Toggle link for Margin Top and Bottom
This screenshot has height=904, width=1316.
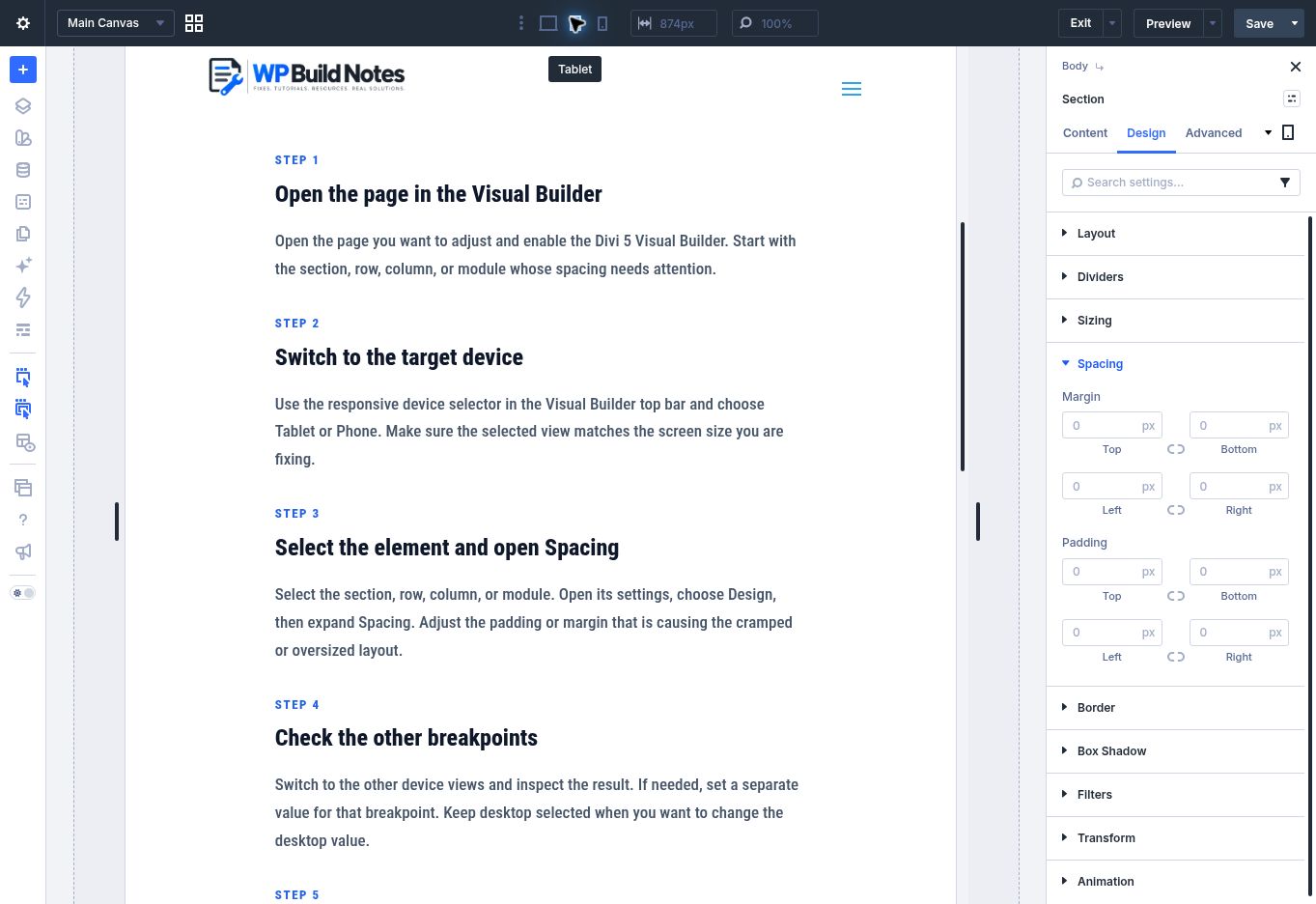1176,449
